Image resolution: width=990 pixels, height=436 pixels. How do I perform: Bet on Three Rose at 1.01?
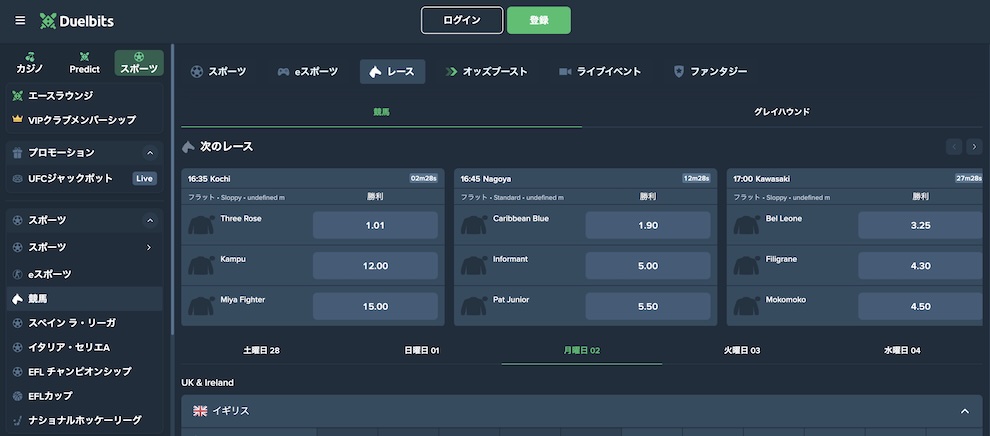[375, 225]
